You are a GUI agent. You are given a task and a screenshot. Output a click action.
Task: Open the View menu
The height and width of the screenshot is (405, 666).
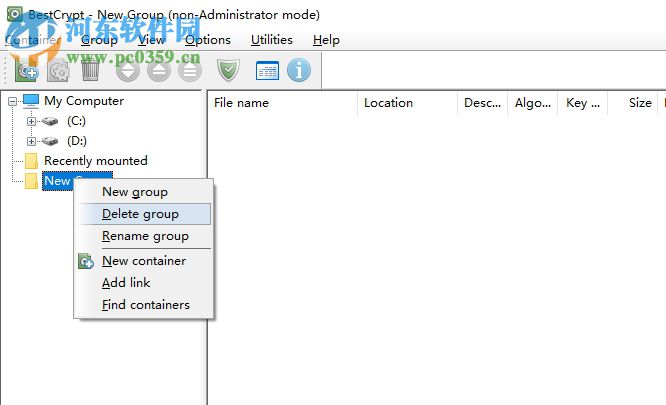coord(151,40)
